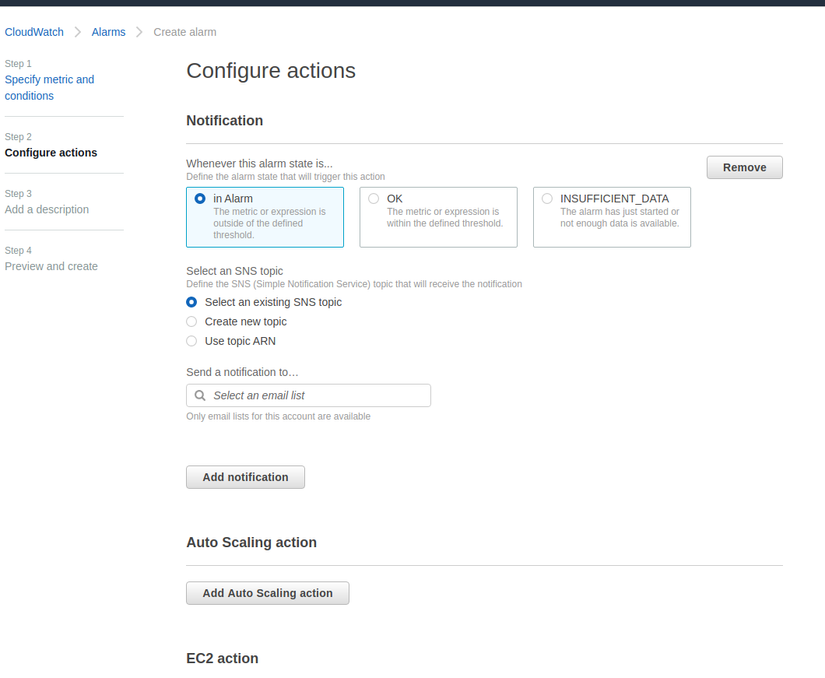Click the breadcrumb chevron after CloudWatch
The width and height of the screenshot is (825, 678).
point(78,32)
